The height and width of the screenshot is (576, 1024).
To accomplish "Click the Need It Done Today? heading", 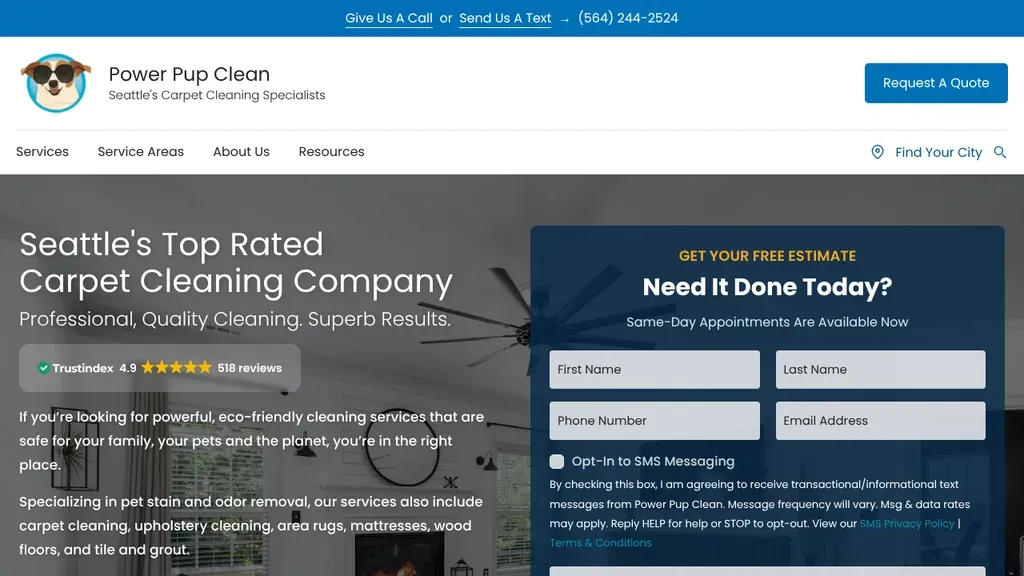I will pyautogui.click(x=767, y=287).
